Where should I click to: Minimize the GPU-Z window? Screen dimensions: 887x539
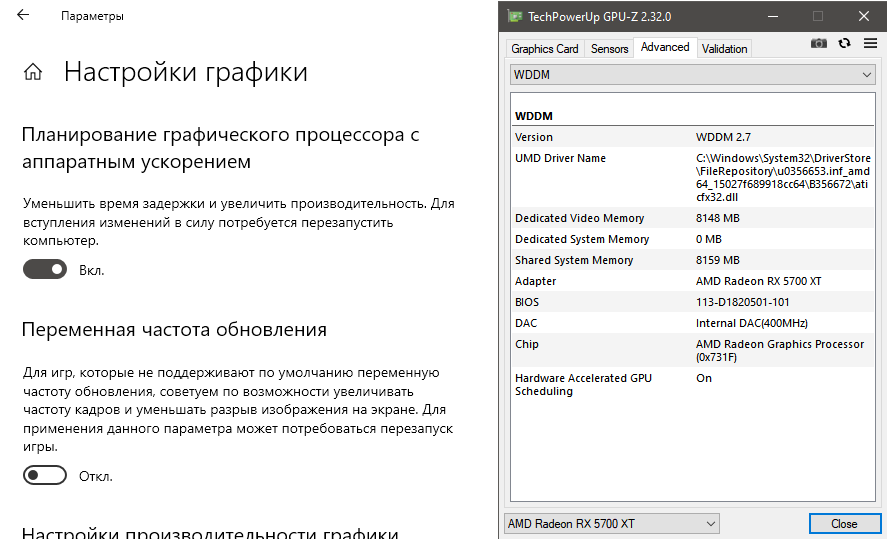click(x=773, y=16)
